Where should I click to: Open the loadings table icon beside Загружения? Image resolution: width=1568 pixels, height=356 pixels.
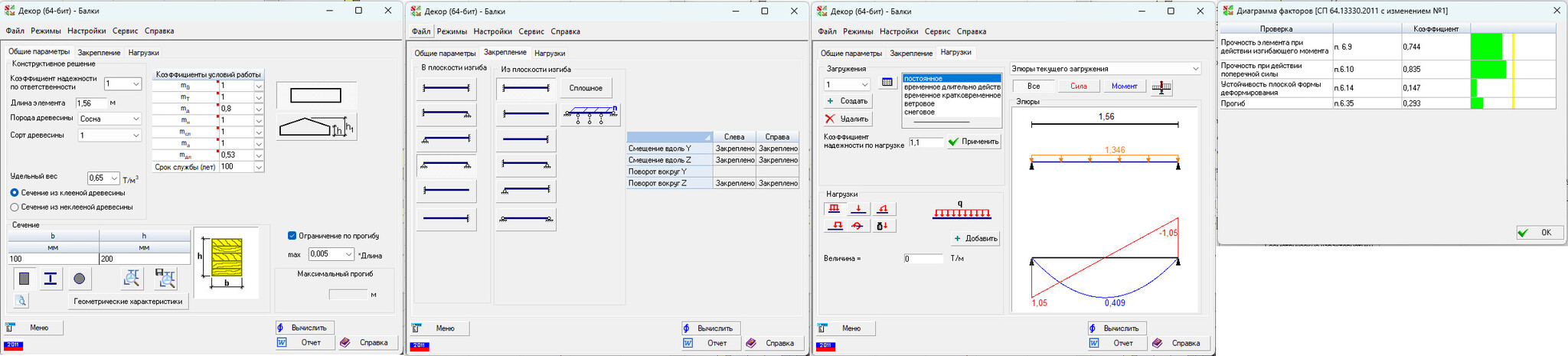pyautogui.click(x=887, y=83)
